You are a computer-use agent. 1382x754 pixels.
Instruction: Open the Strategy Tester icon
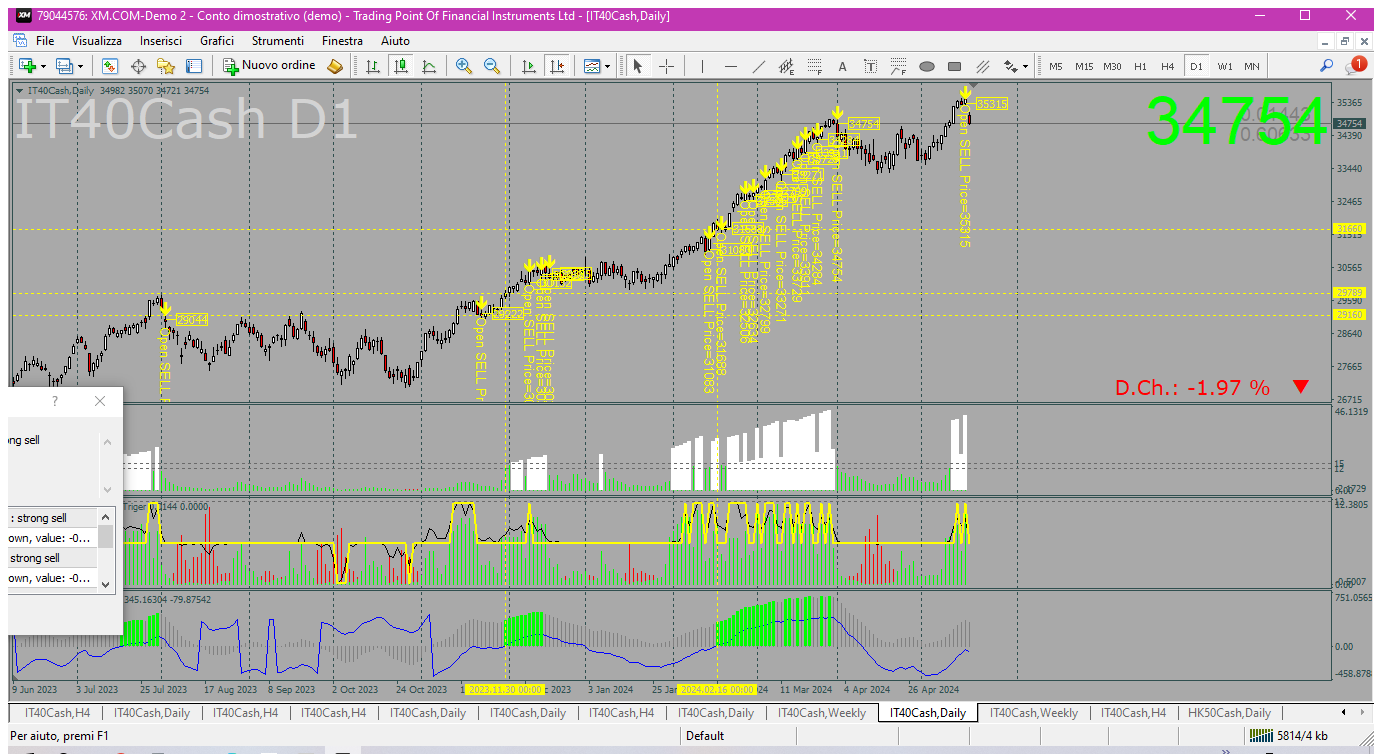pos(335,66)
